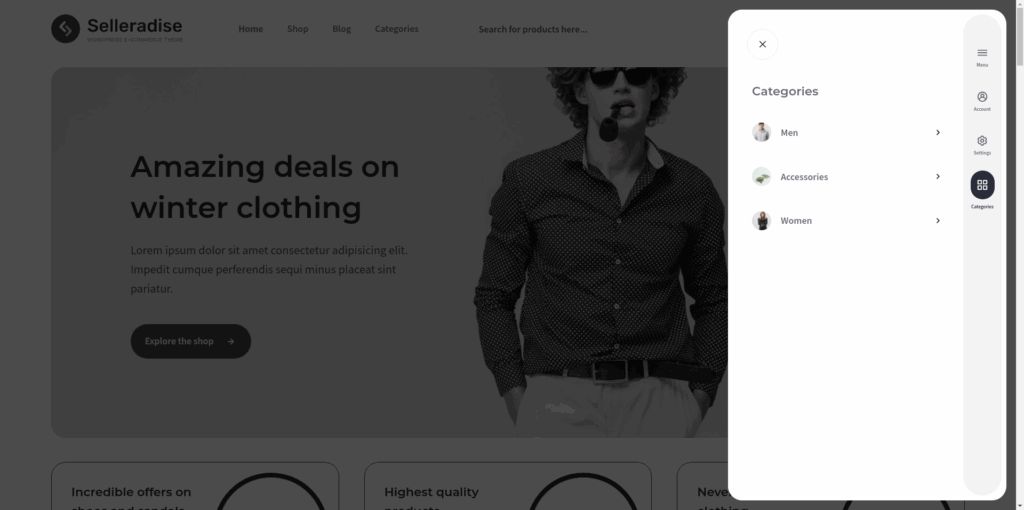
Task: Expand the Men category chevron
Action: pyautogui.click(x=938, y=133)
